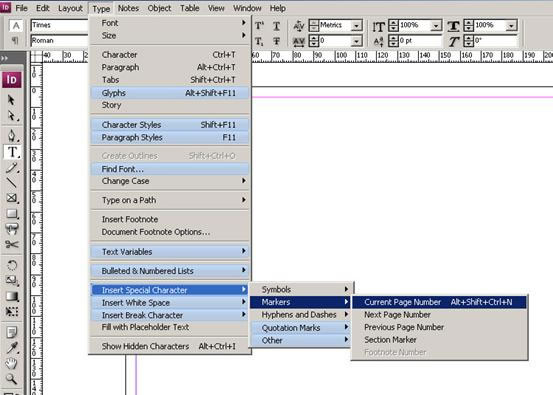Select the Direct Selection tool
This screenshot has height=395, width=553.
(x=11, y=116)
